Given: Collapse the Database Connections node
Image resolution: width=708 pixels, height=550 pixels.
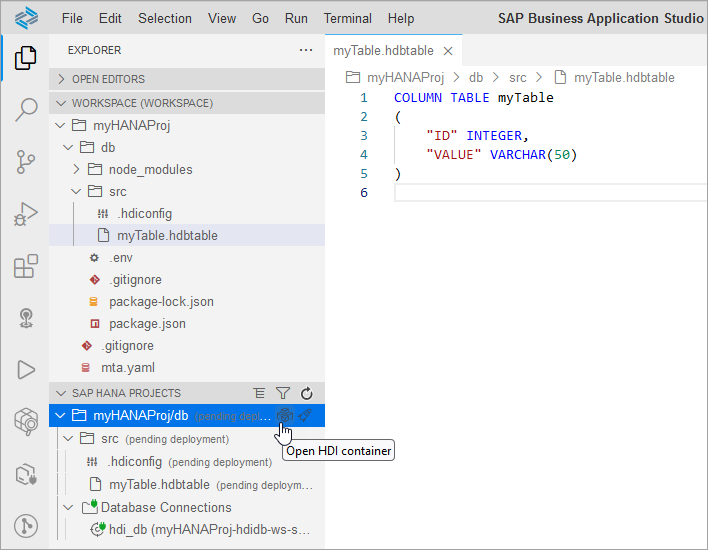Looking at the screenshot, I should point(68,508).
